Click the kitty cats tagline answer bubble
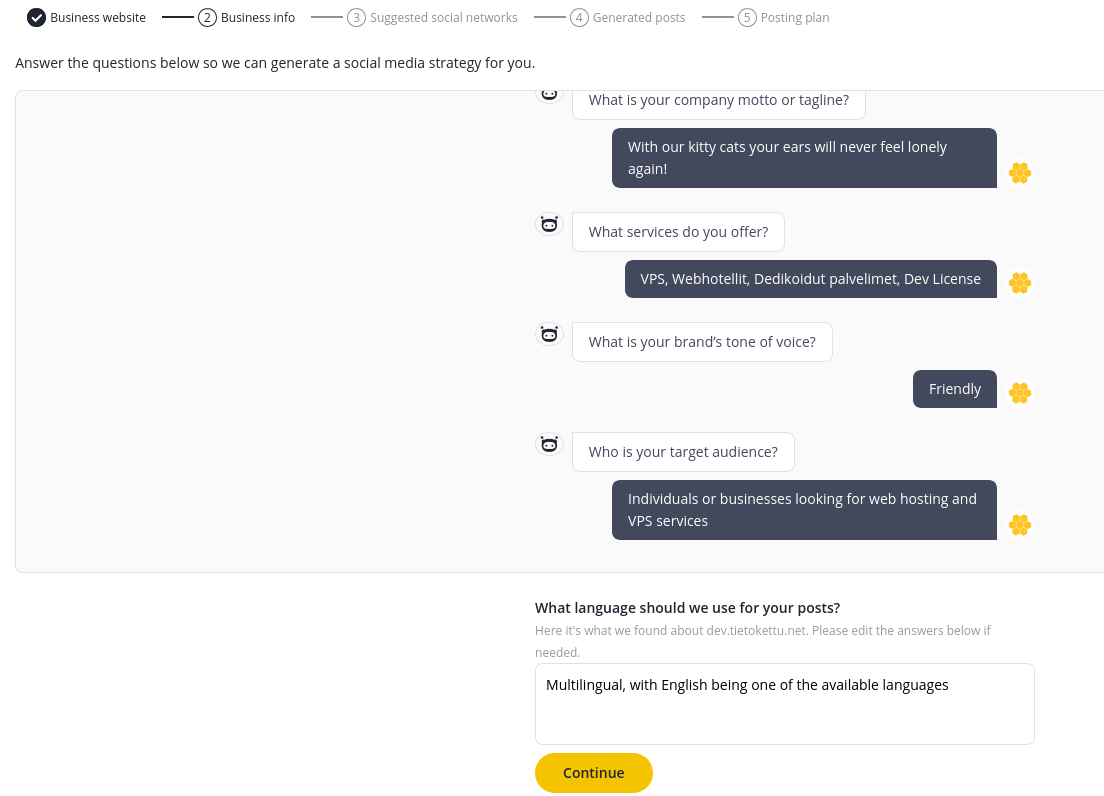This screenshot has height=796, width=1104. click(x=804, y=158)
